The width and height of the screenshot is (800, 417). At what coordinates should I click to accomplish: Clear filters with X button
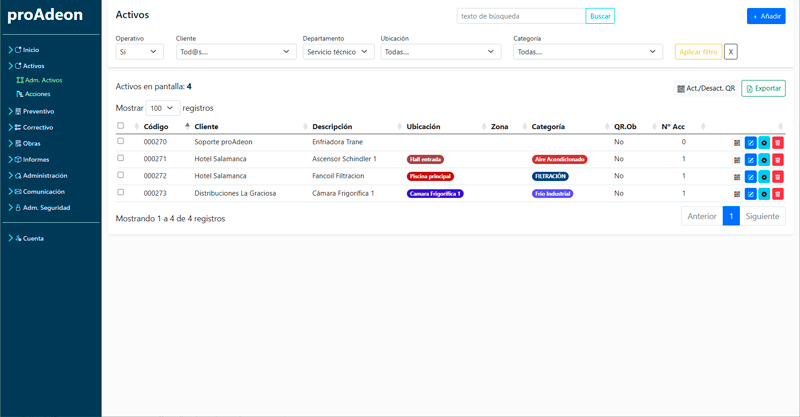(x=731, y=52)
